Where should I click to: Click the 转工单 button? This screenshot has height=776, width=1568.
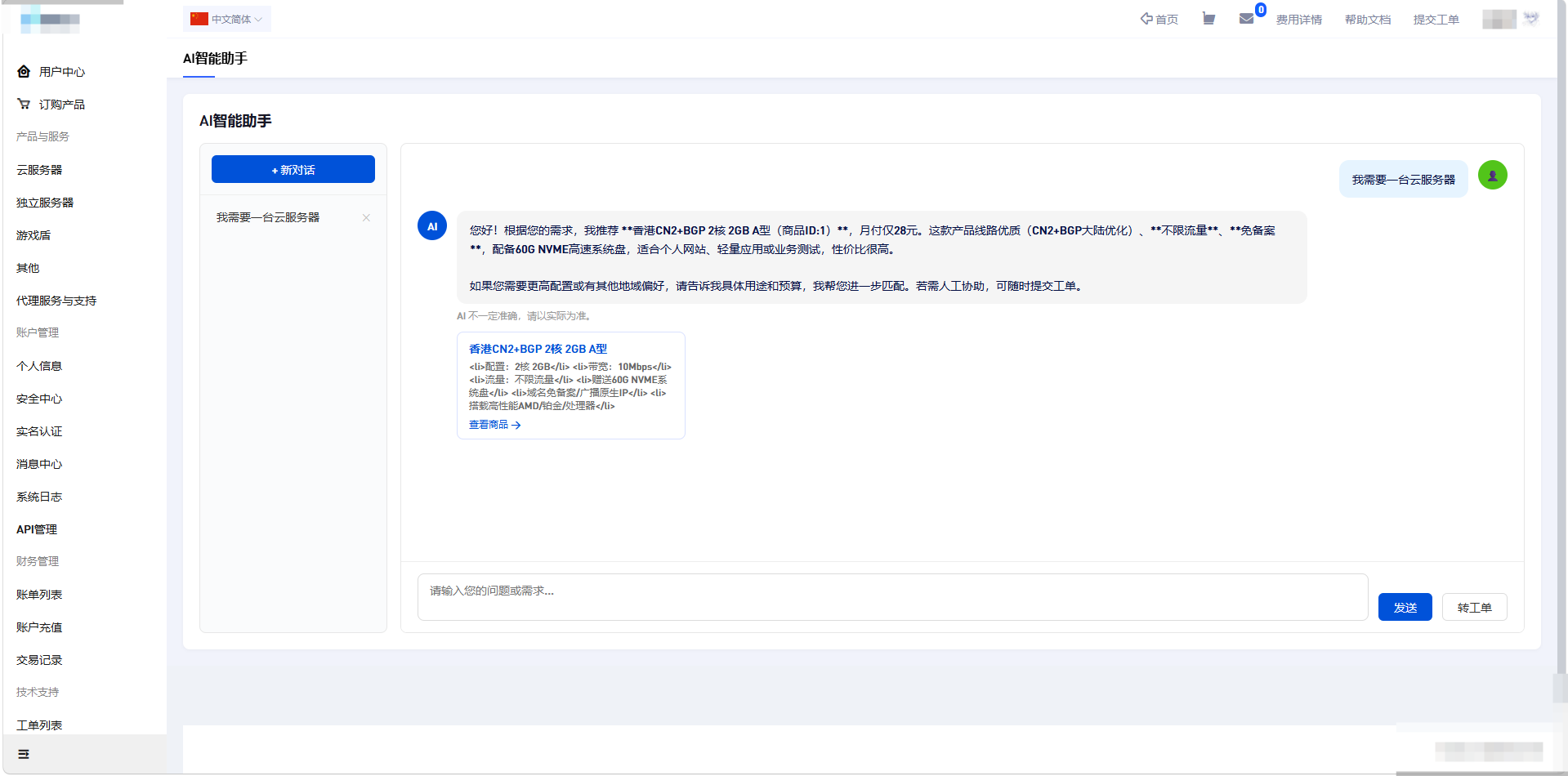[x=1474, y=607]
